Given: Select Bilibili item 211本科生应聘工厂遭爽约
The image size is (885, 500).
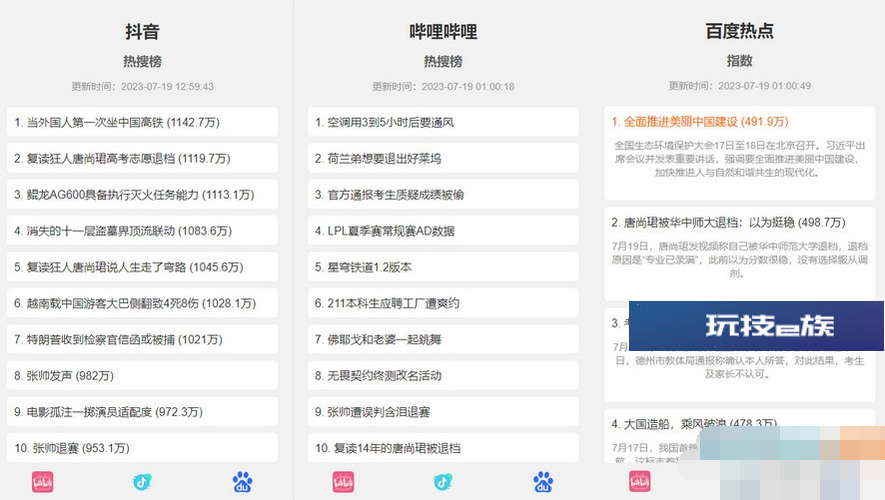Looking at the screenshot, I should click(443, 303).
